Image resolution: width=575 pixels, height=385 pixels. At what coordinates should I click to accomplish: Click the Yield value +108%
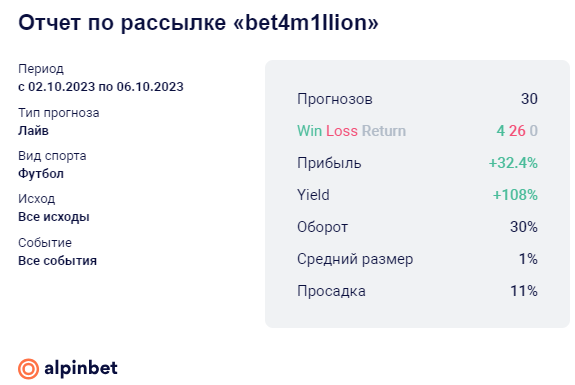click(x=515, y=195)
